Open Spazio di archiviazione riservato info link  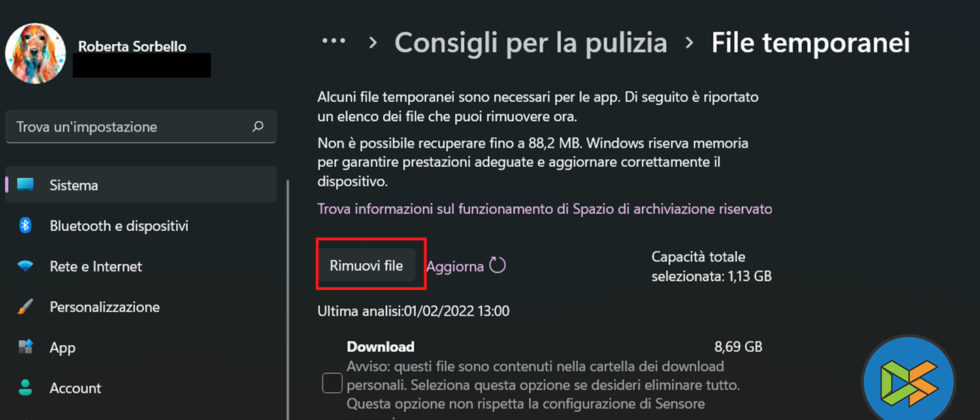click(x=544, y=209)
